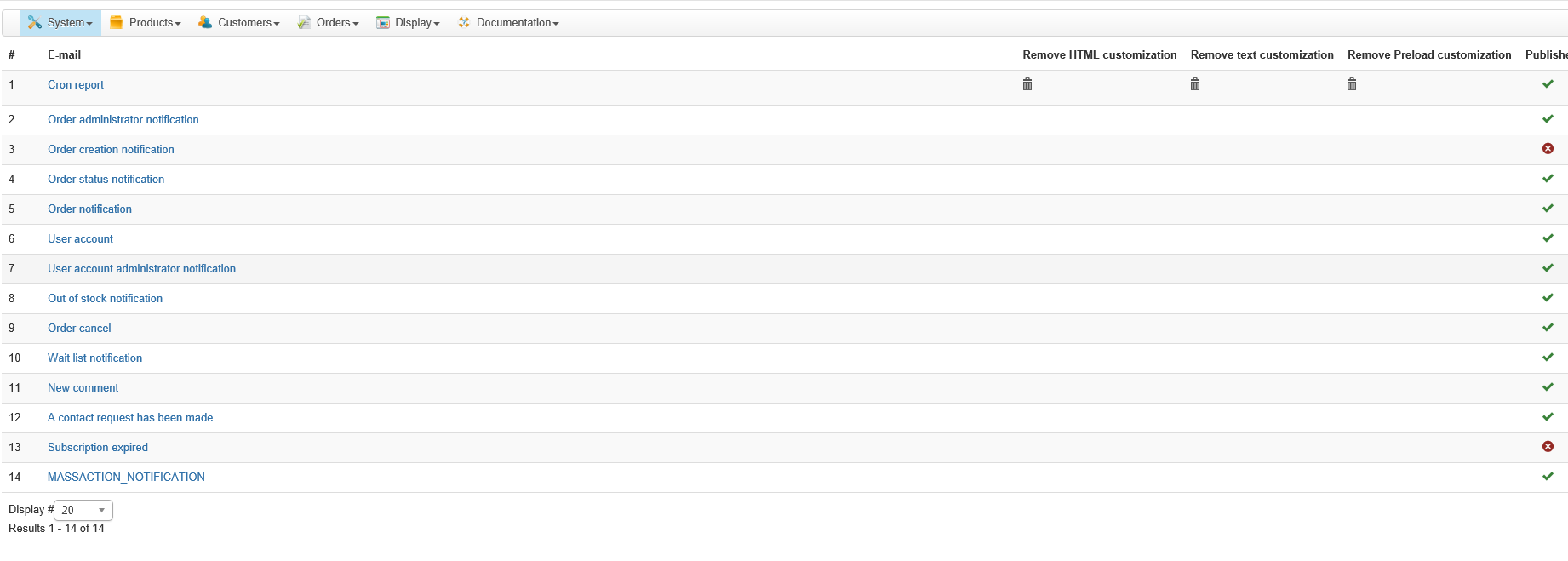The image size is (1568, 561).
Task: Unpublish the Cron report email
Action: pos(1548,84)
